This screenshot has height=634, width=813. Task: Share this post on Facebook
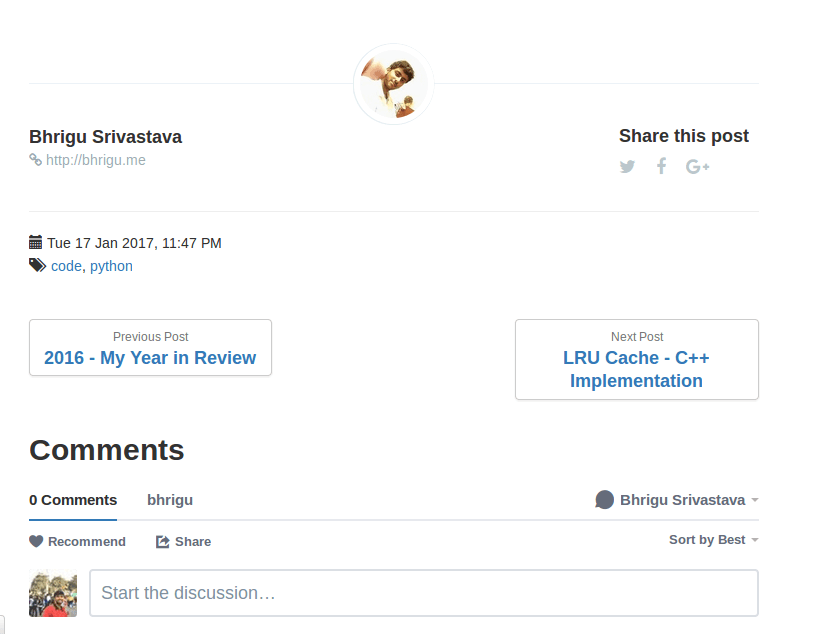[x=661, y=166]
